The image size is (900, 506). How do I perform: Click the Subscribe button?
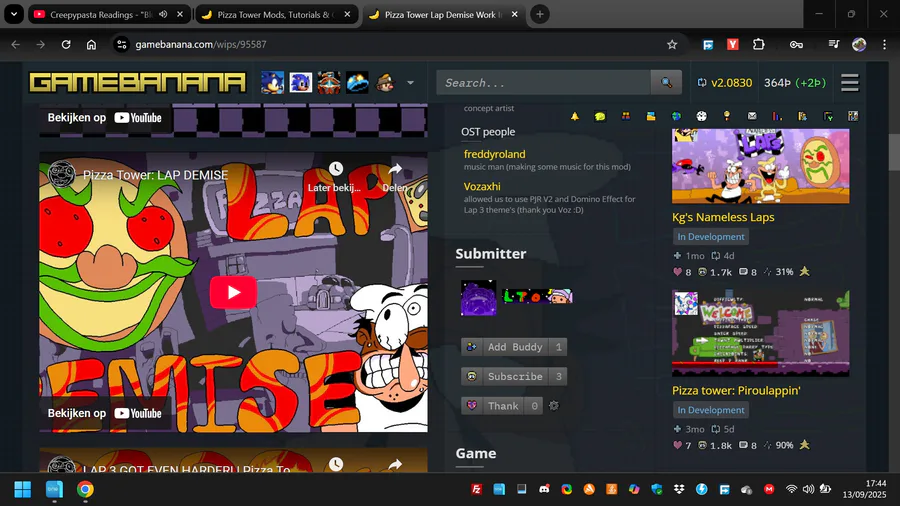pos(514,376)
